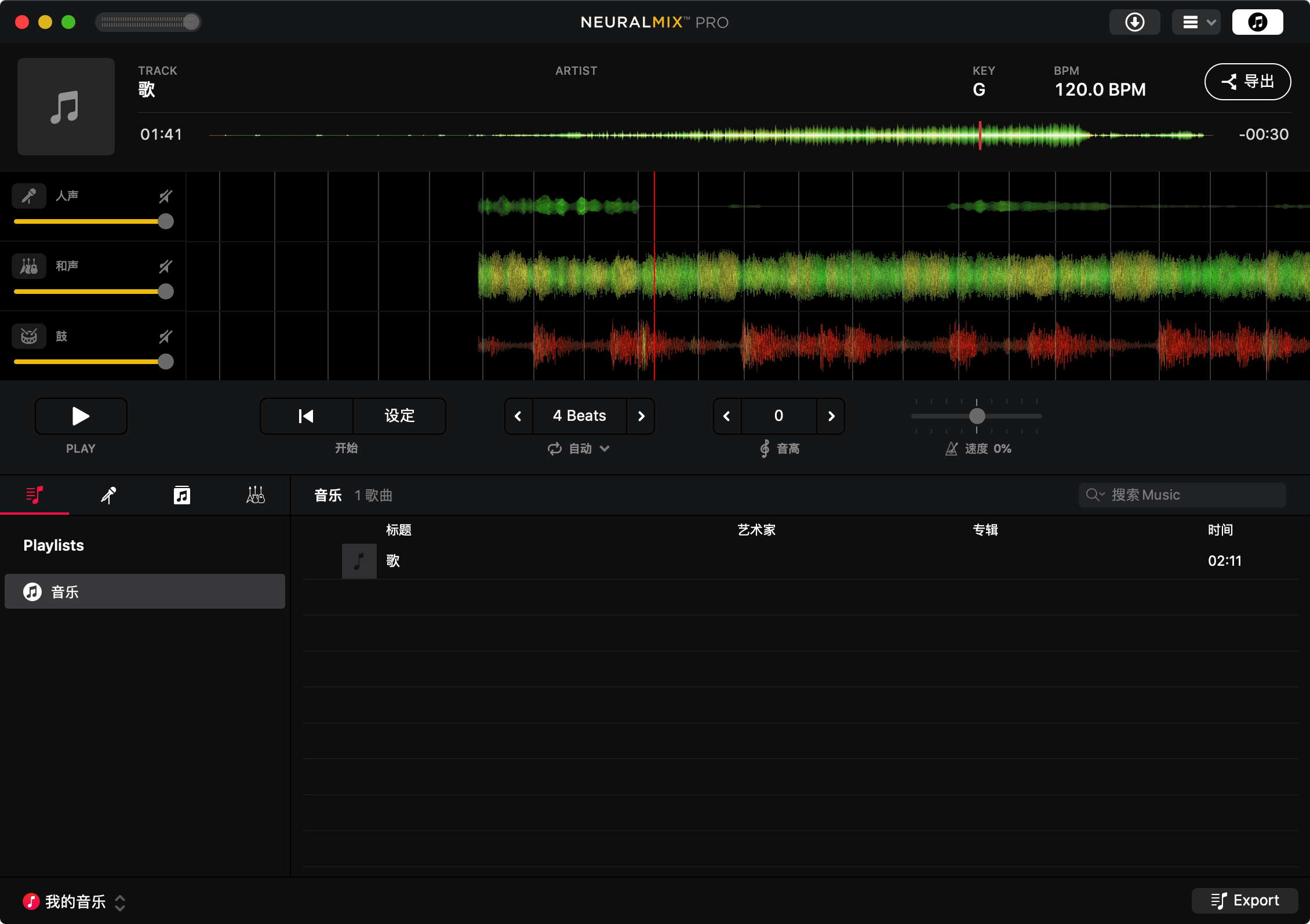This screenshot has width=1310, height=924.
Task: Click the elapsed time 01:41
Action: point(161,134)
